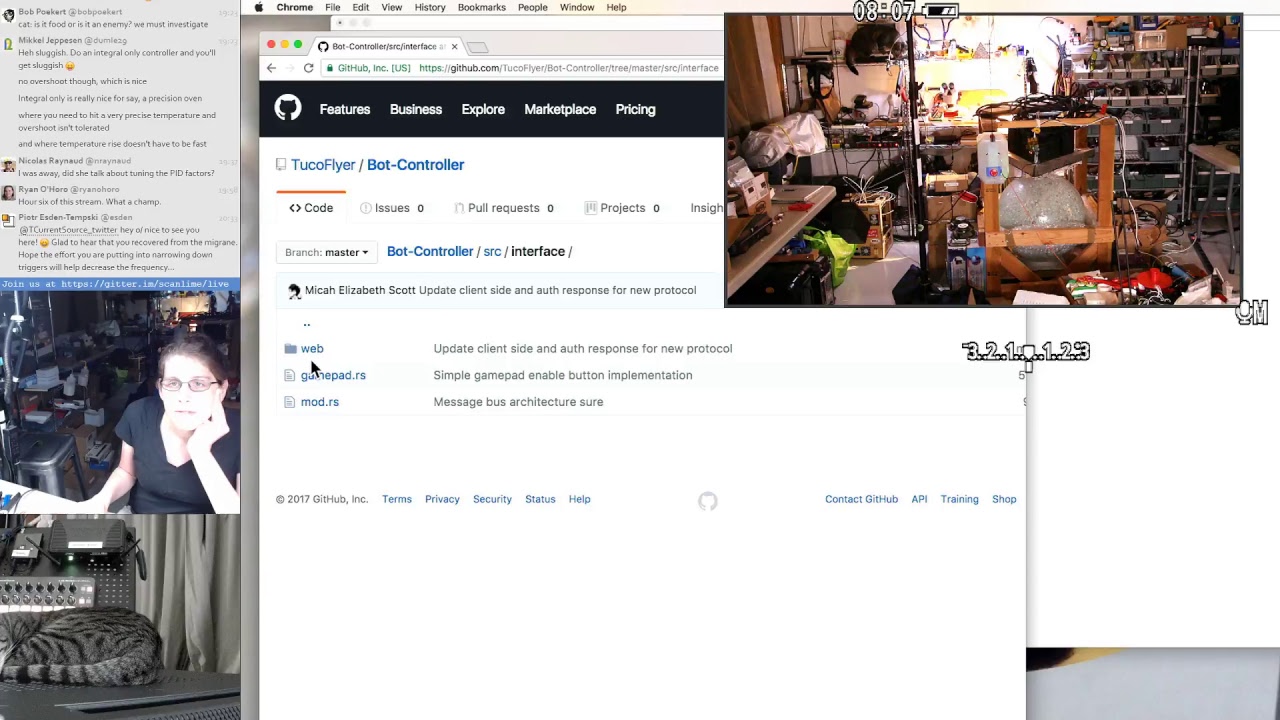Click web row's 'Update client side' commit message
The height and width of the screenshot is (720, 1280).
coord(583,349)
